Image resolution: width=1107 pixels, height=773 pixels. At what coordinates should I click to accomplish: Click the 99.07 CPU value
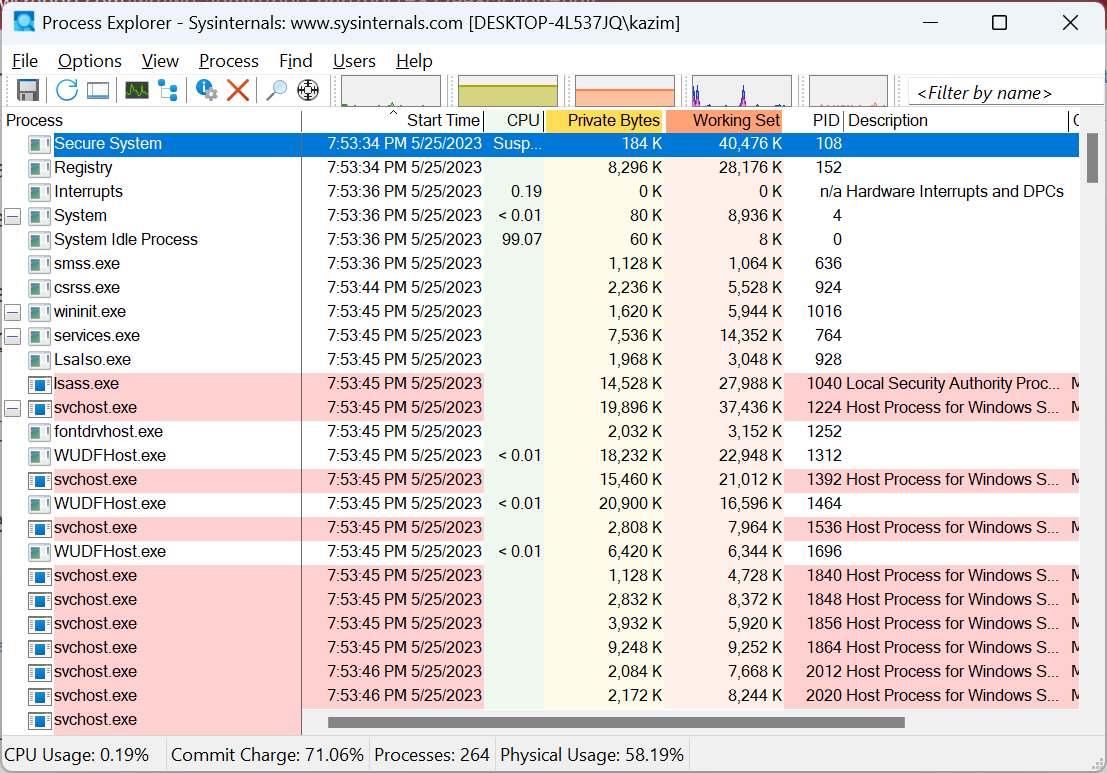click(x=522, y=240)
